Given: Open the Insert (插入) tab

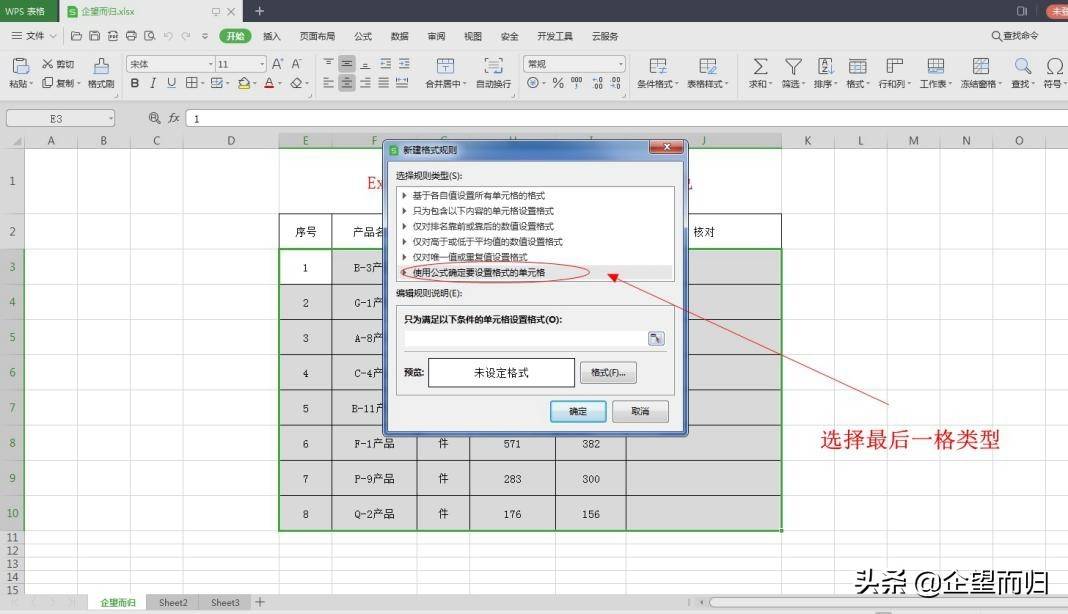Looking at the screenshot, I should click(272, 36).
